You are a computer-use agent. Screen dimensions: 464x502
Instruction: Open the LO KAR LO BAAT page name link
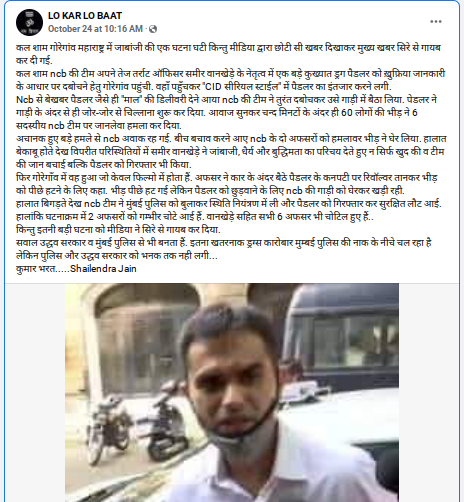click(x=85, y=16)
